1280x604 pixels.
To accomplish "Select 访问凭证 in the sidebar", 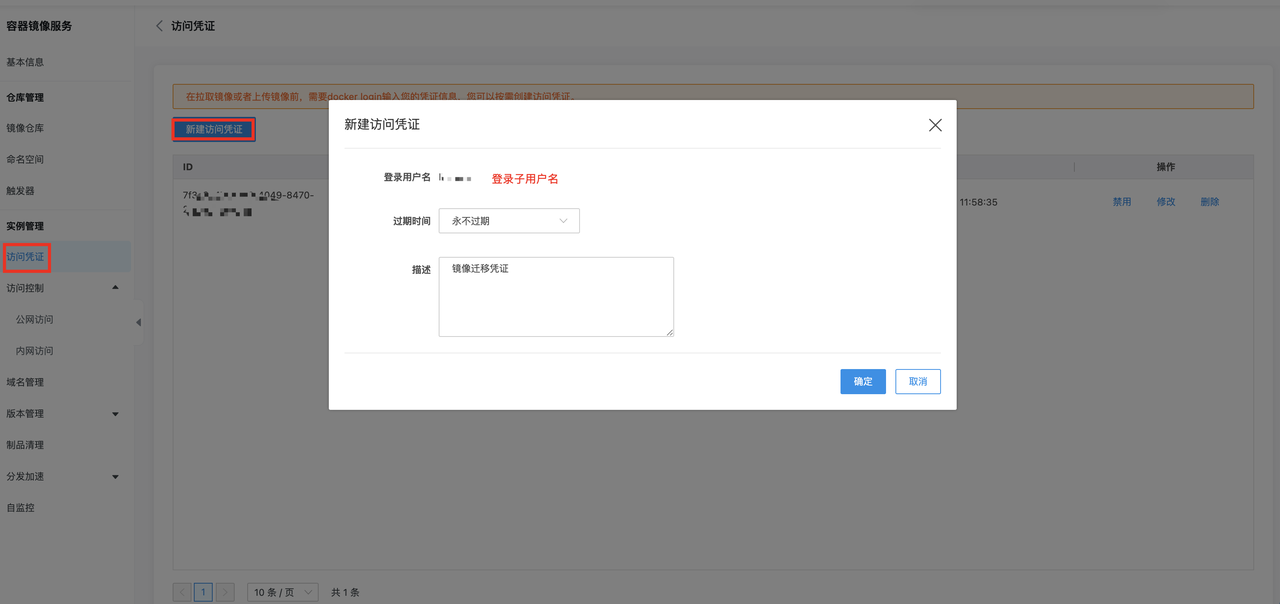I will click(x=25, y=257).
